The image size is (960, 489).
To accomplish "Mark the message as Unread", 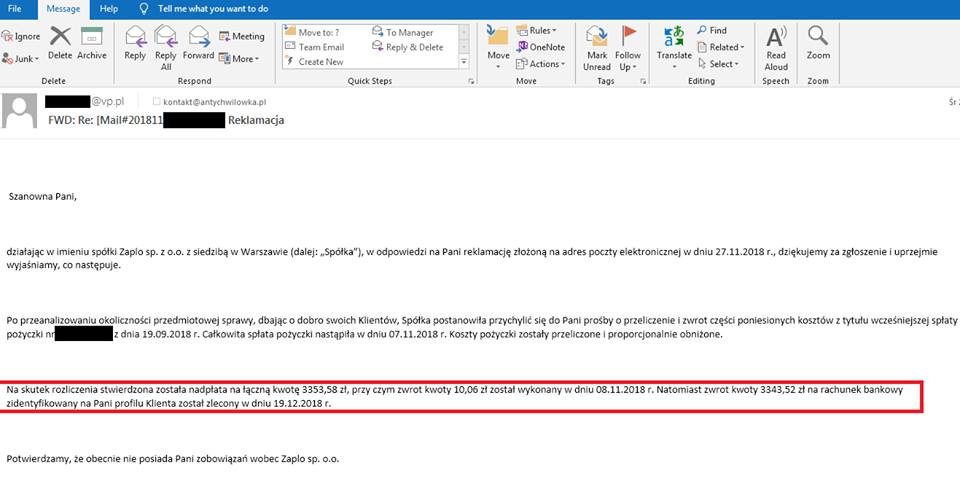I will tap(597, 48).
